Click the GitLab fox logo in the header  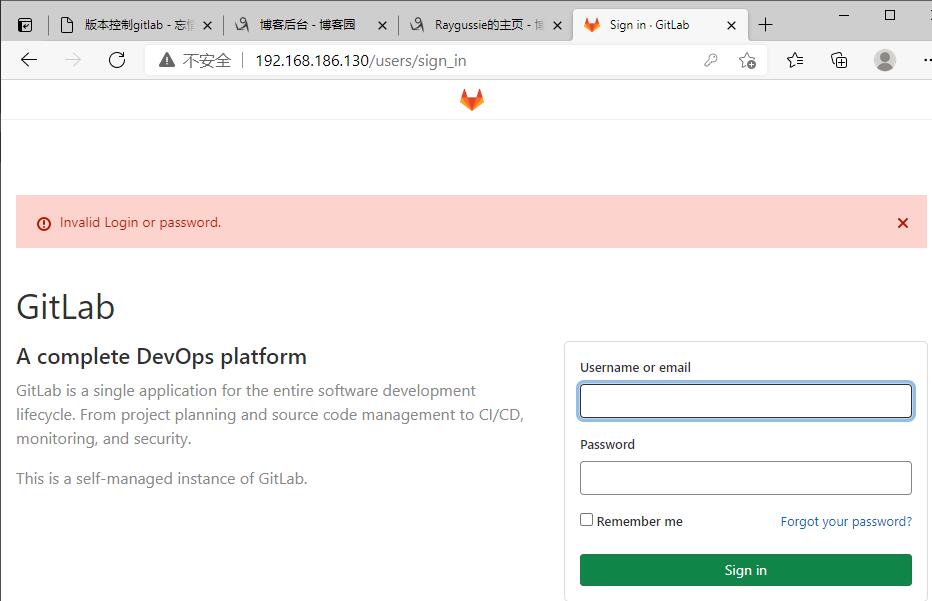tap(472, 99)
